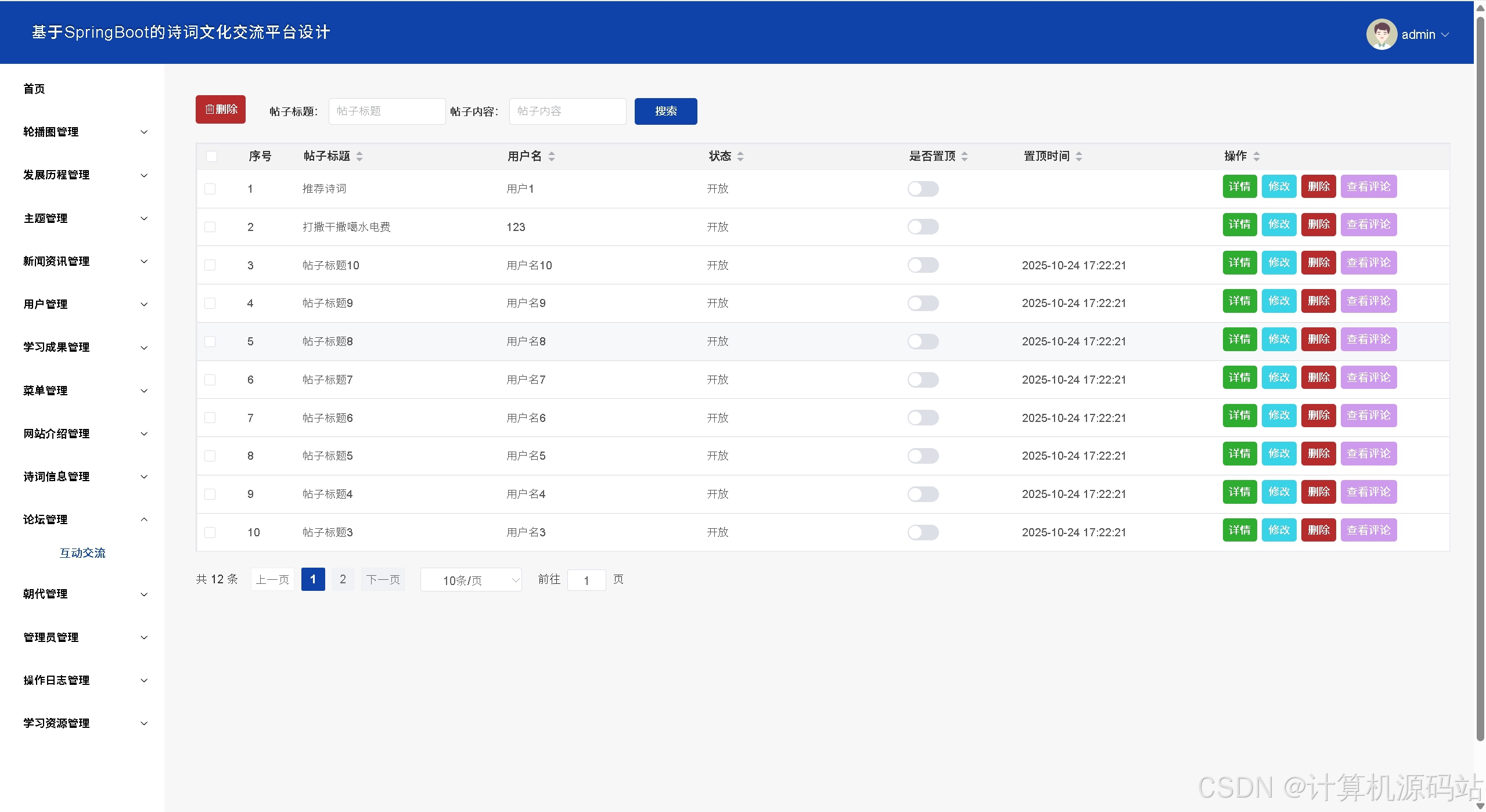Open the 10条/页 page size dropdown
Image resolution: width=1486 pixels, height=812 pixels.
coord(471,580)
